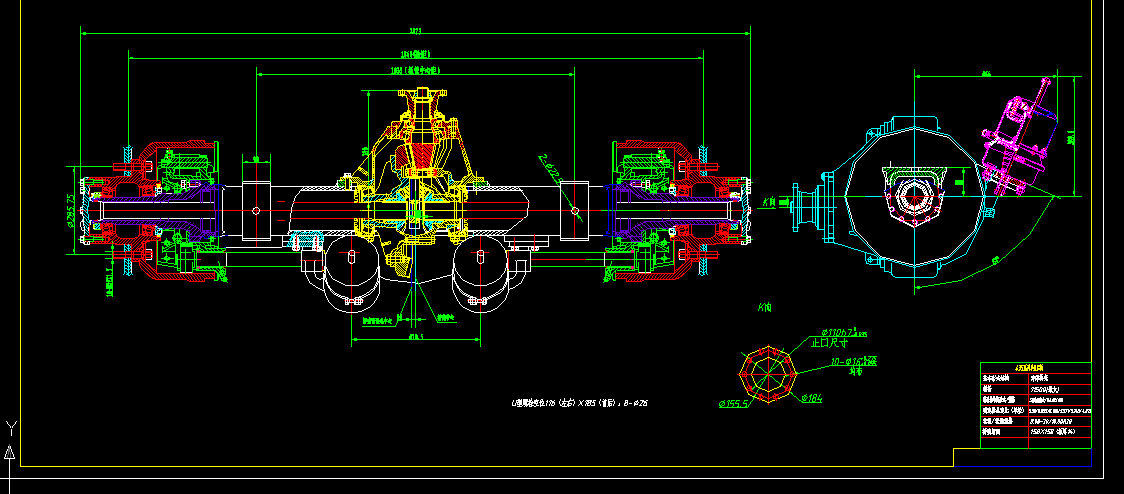1124x494 pixels.
Task: Select the Ø285.75 vertical dimension at left
Action: (x=71, y=210)
